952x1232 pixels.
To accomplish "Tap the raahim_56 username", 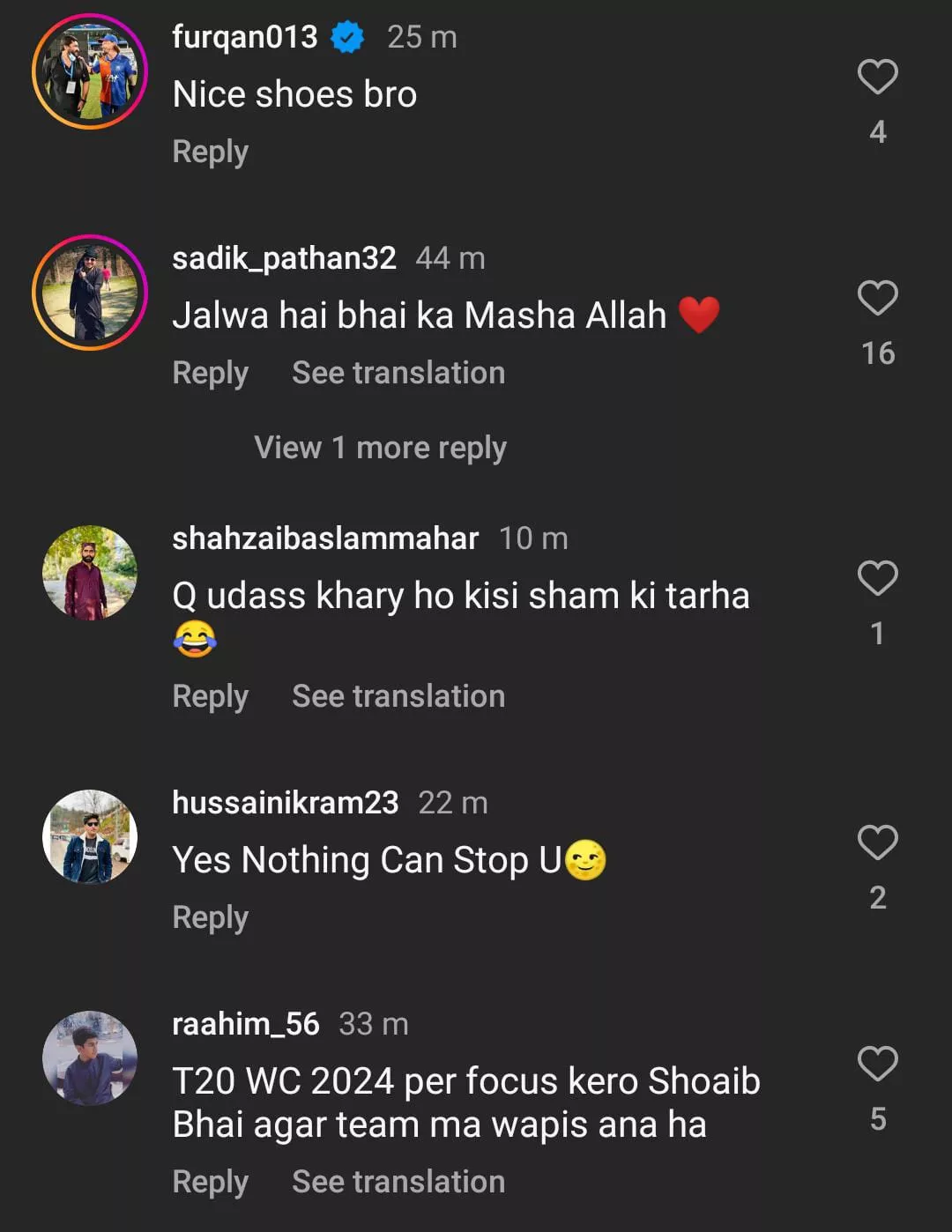I will (245, 1024).
